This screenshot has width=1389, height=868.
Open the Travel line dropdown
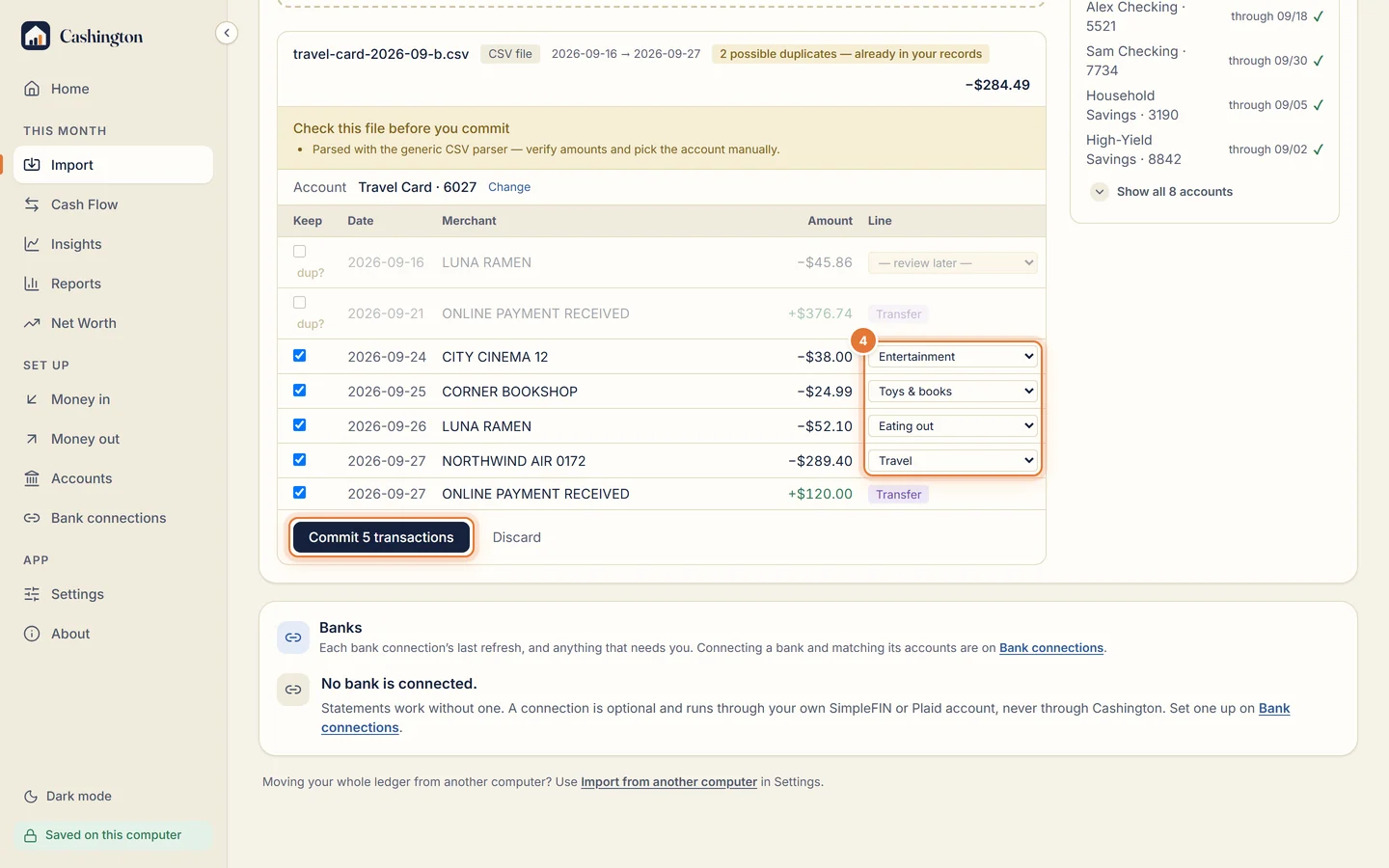point(953,461)
